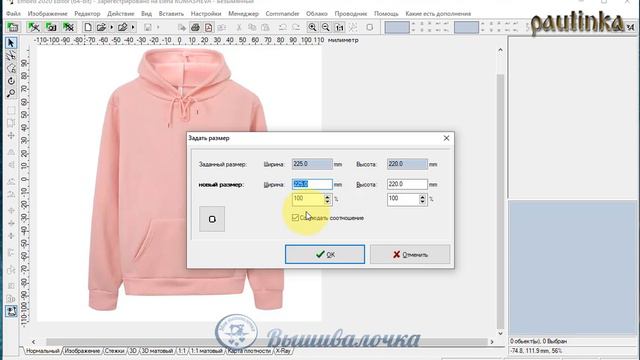Click the coordinates readout "-74.8, 111.9 mm, 56%"

(x=536, y=351)
